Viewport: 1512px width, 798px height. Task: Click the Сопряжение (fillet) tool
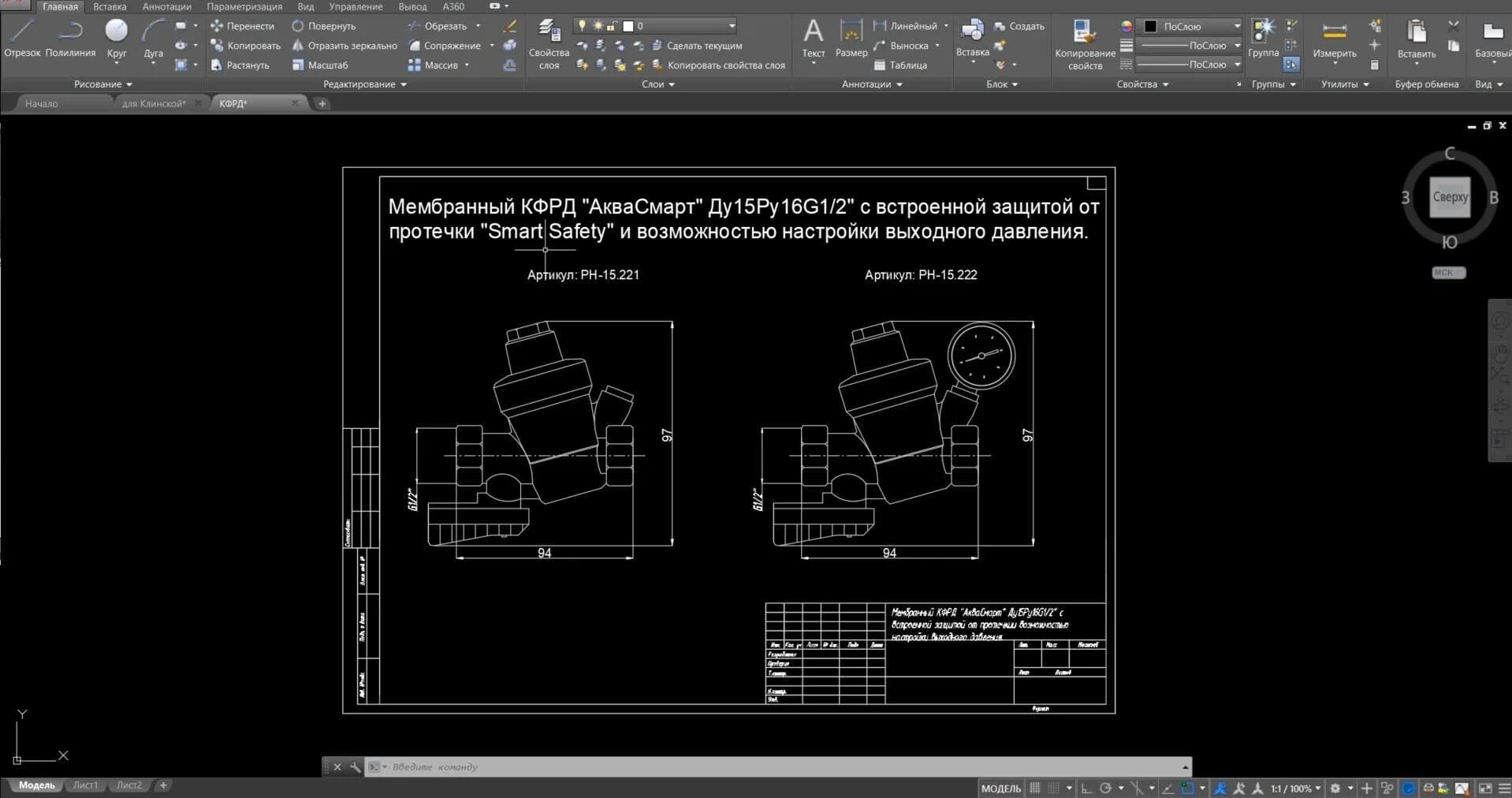coord(445,46)
